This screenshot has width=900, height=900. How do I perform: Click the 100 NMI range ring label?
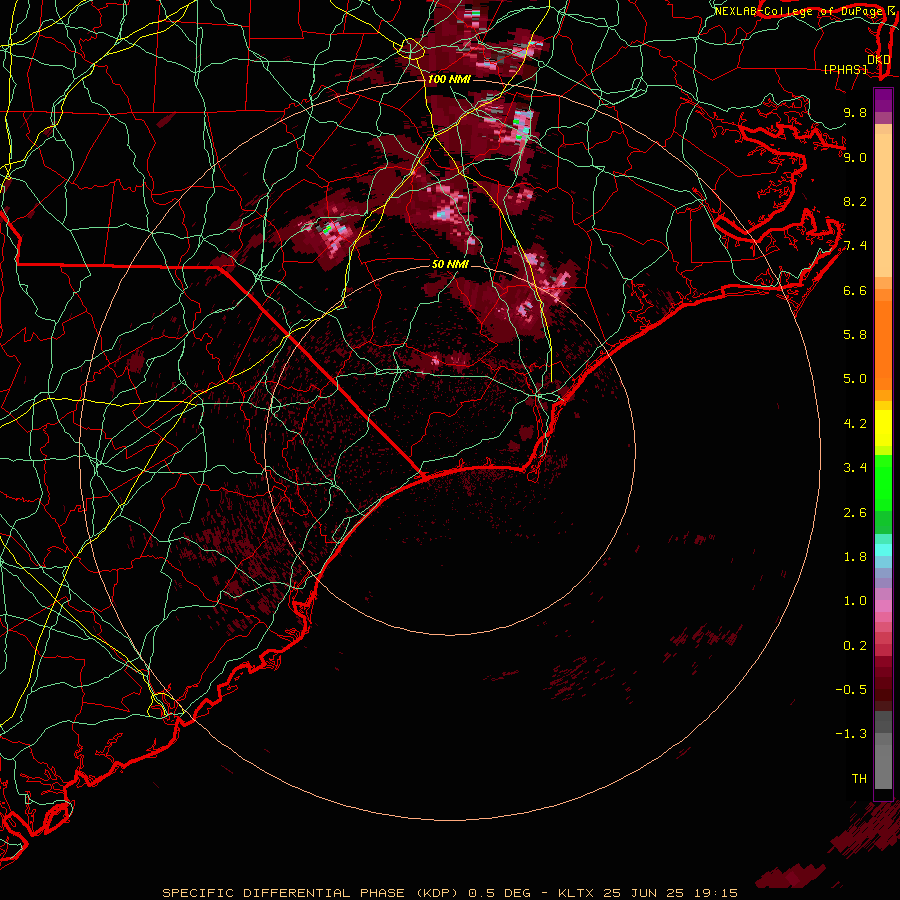click(x=449, y=79)
